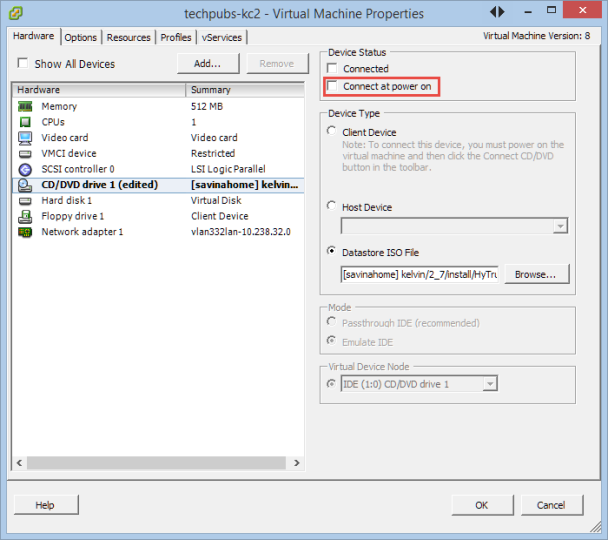
Task: Click the Datastore ISO file path field
Action: [420, 274]
